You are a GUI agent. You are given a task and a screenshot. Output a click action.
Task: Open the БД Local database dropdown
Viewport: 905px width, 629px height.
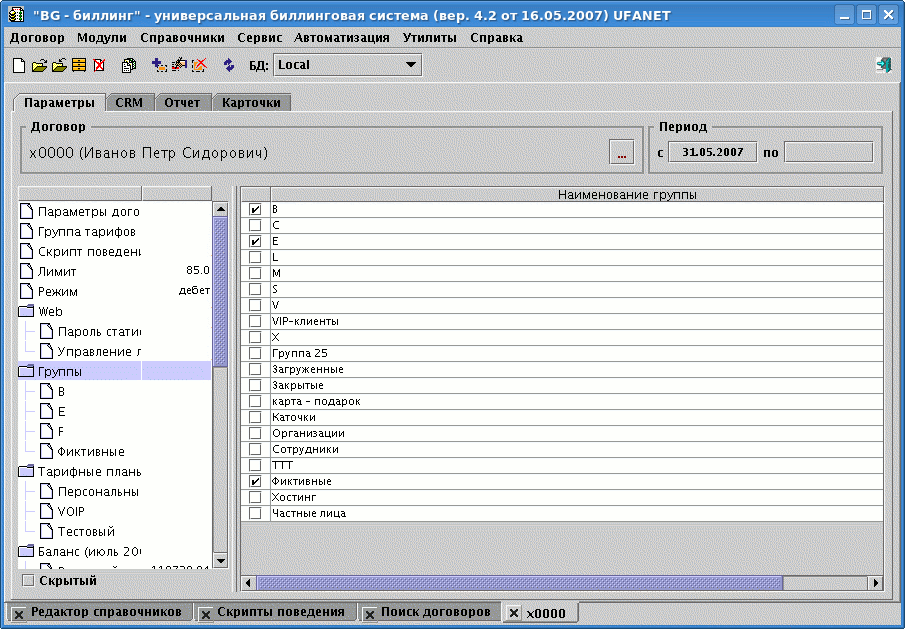coord(410,65)
